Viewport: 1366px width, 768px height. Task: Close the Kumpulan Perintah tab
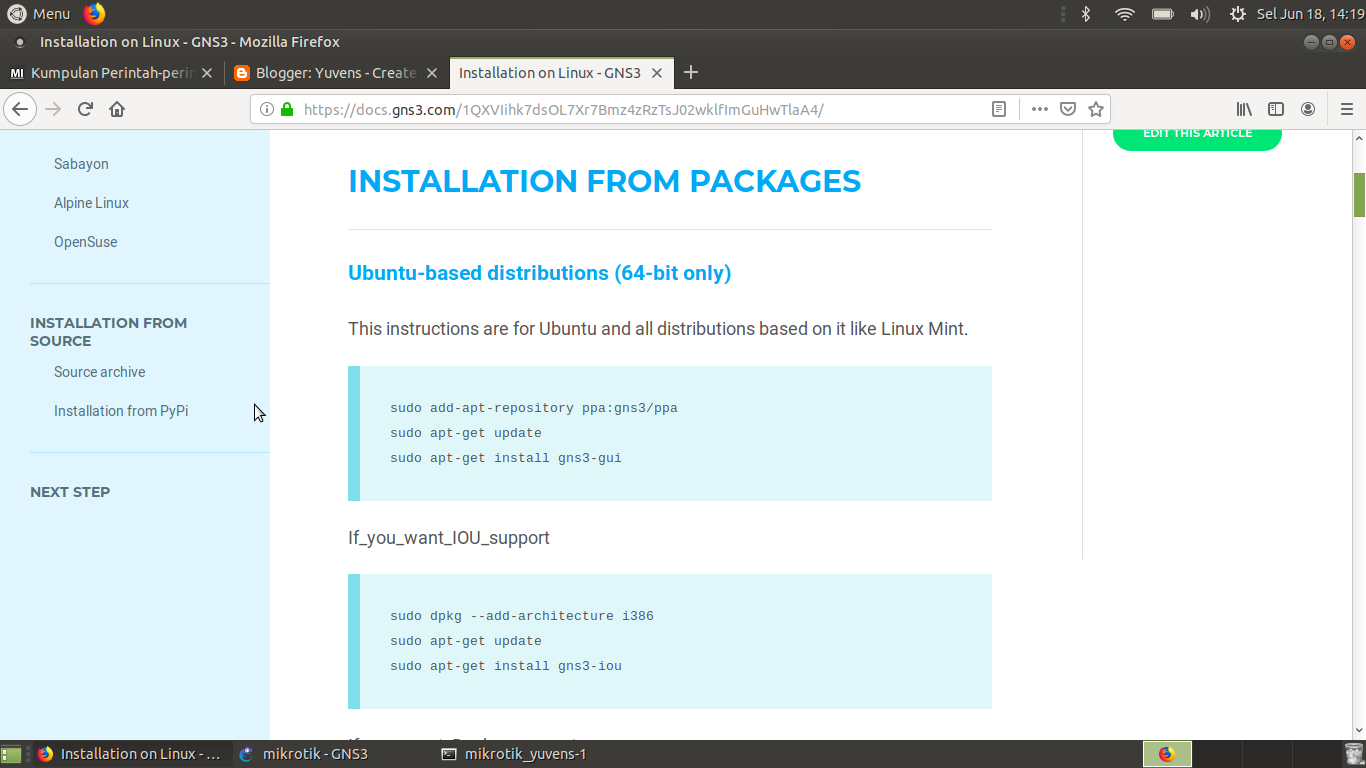(207, 73)
